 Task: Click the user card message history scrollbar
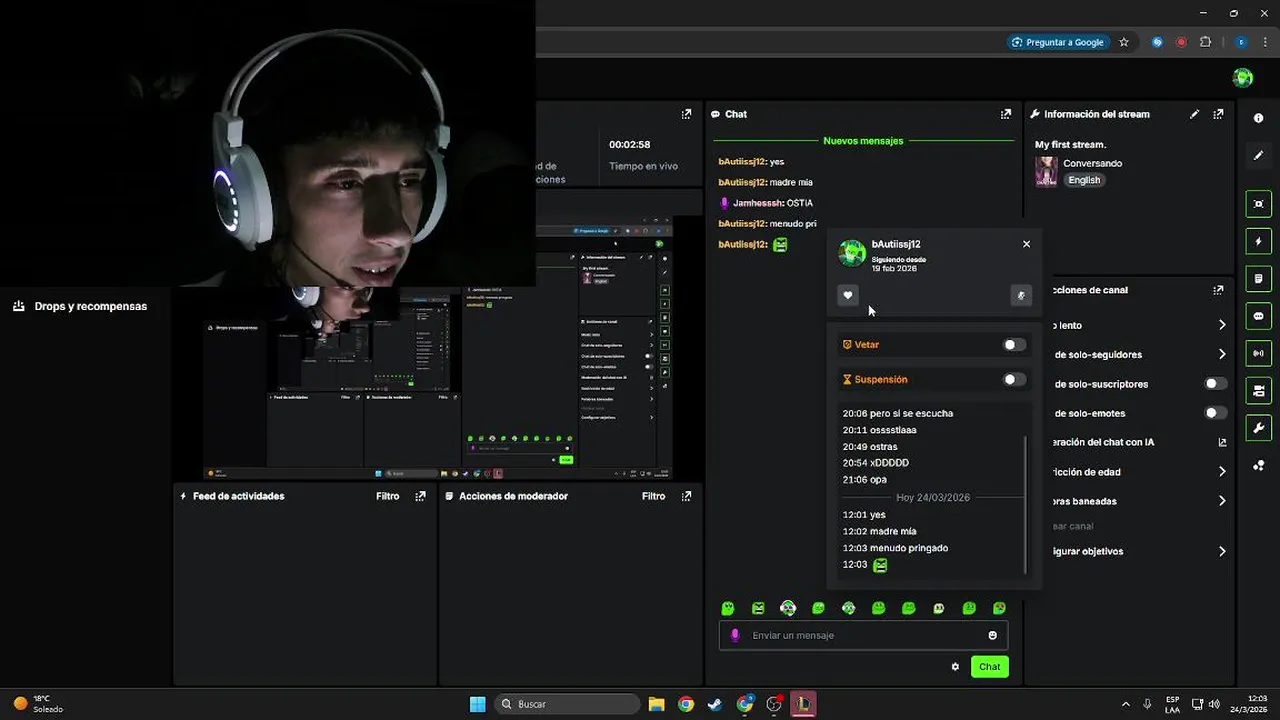1025,505
